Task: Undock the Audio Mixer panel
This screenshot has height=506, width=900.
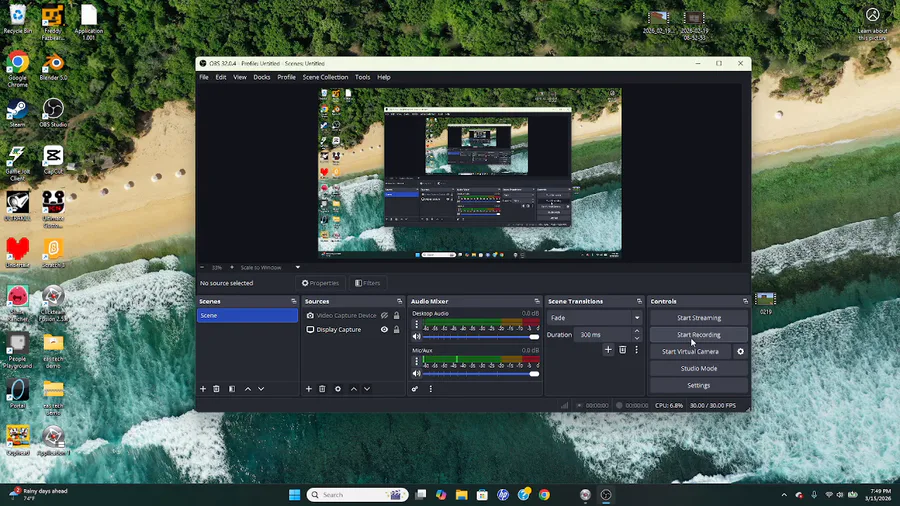Action: 537,301
